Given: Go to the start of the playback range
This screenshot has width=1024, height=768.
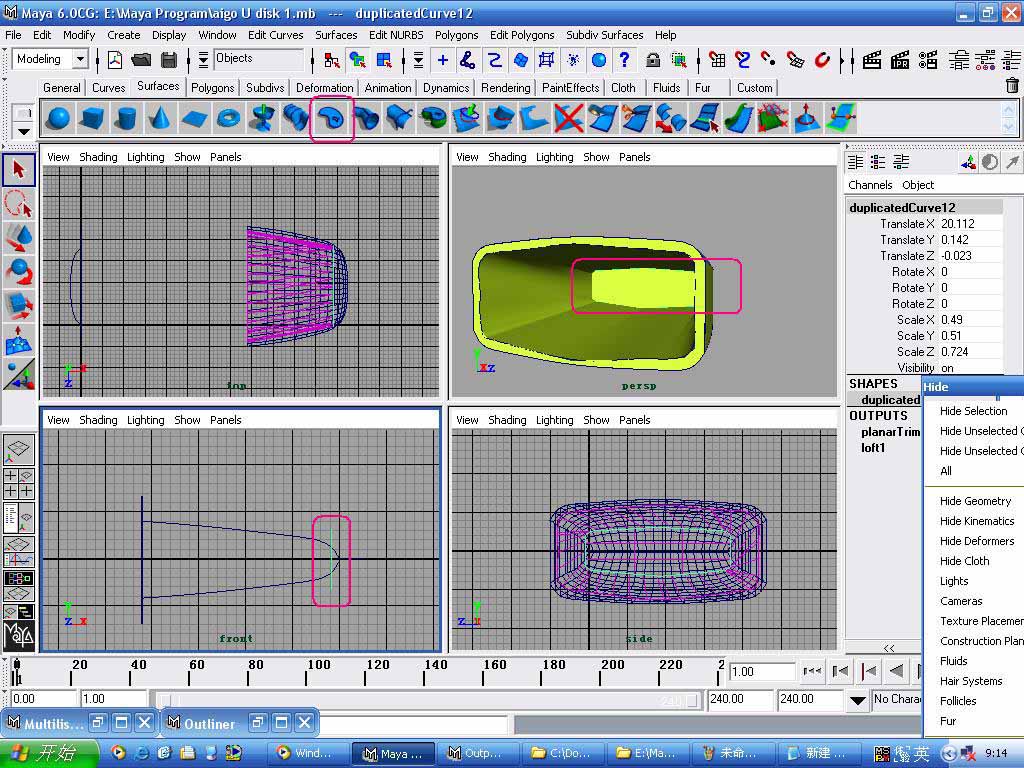Looking at the screenshot, I should (812, 671).
